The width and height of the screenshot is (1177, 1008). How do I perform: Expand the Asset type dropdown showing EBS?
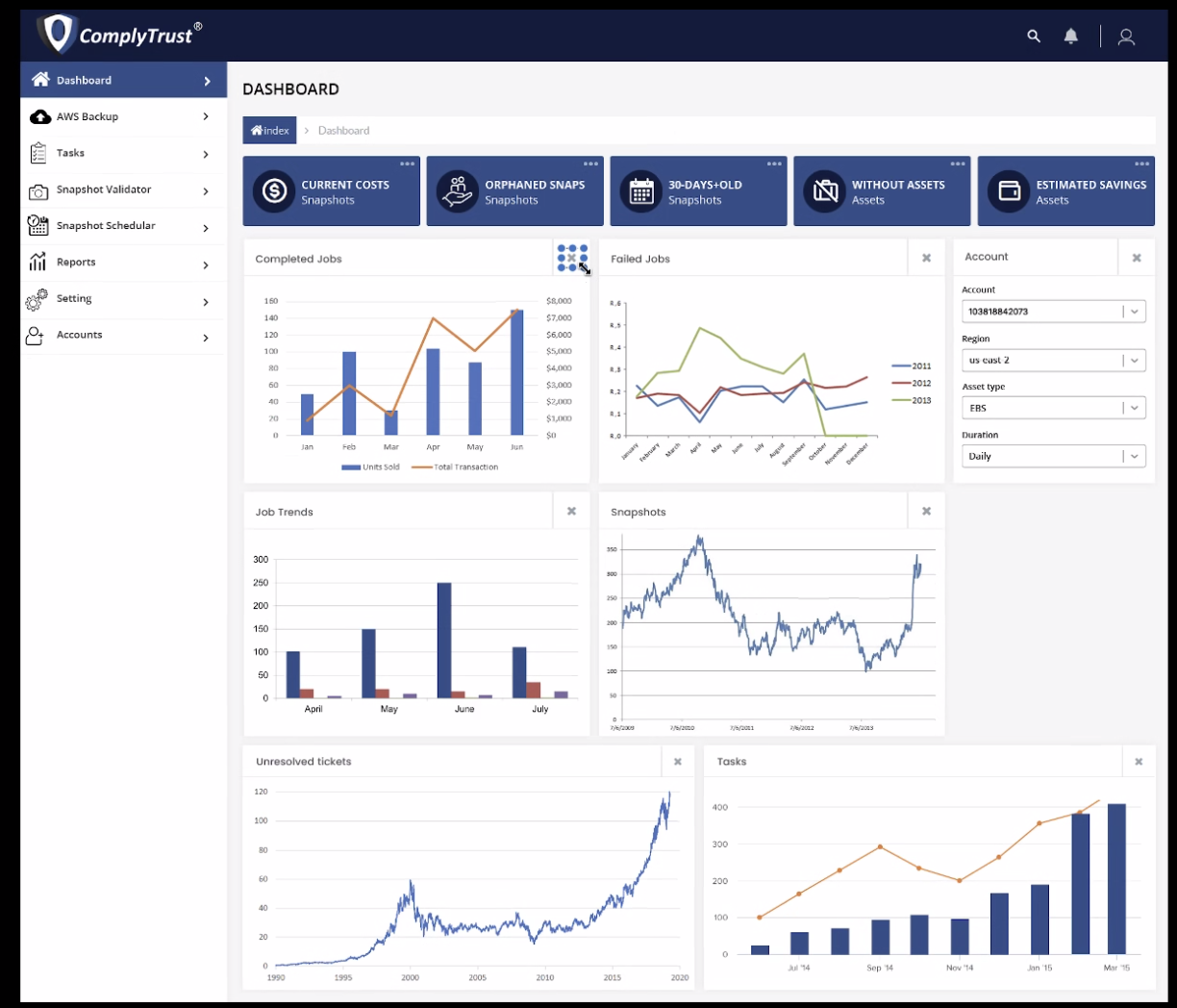pos(1053,408)
